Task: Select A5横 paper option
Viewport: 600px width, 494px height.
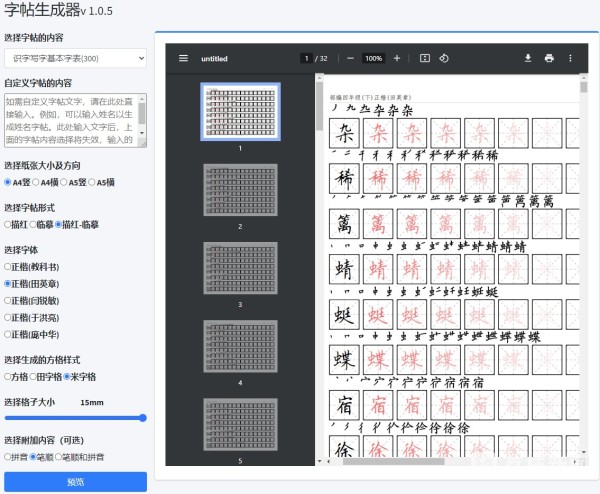Action: pyautogui.click(x=91, y=182)
